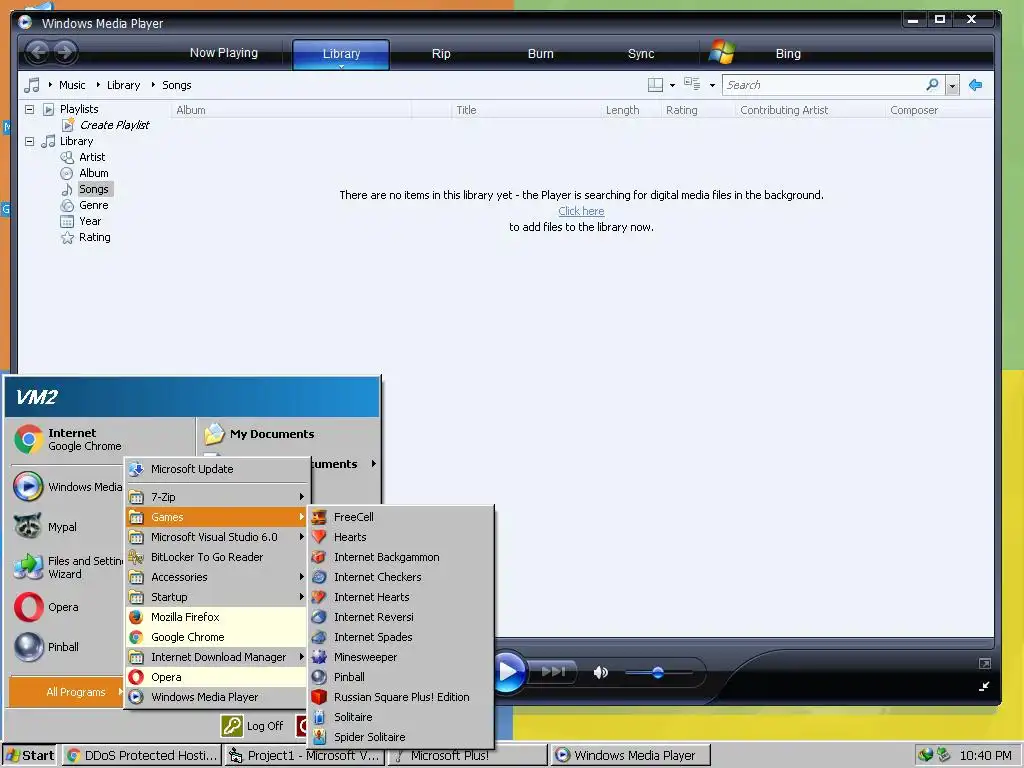Go forward with the Media Player forward arrow
1024x768 pixels.
(x=65, y=52)
